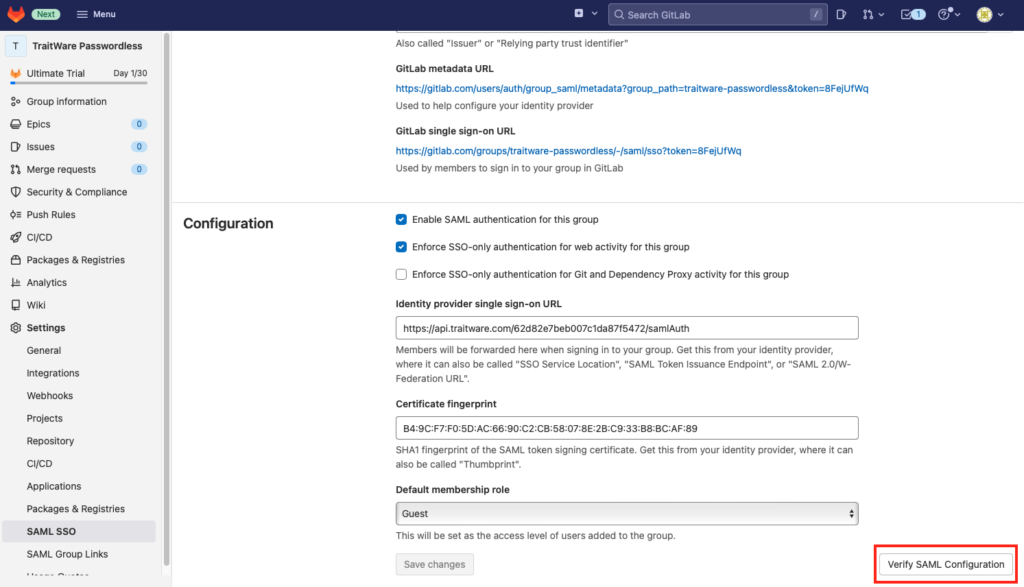Expand merge requests chevron in top bar
The image size is (1024, 587).
pos(881,14)
